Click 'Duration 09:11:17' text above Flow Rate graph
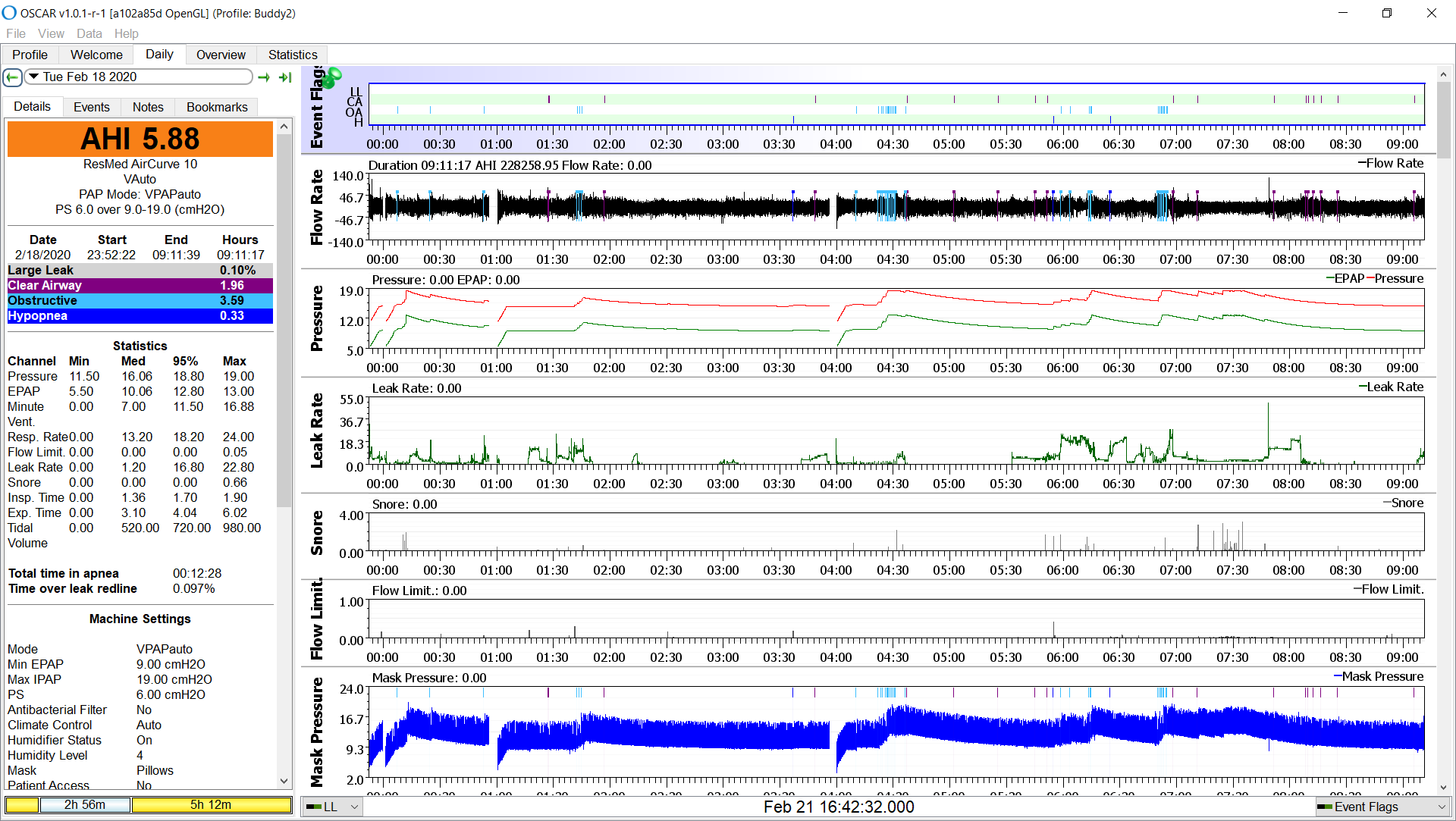 419,165
